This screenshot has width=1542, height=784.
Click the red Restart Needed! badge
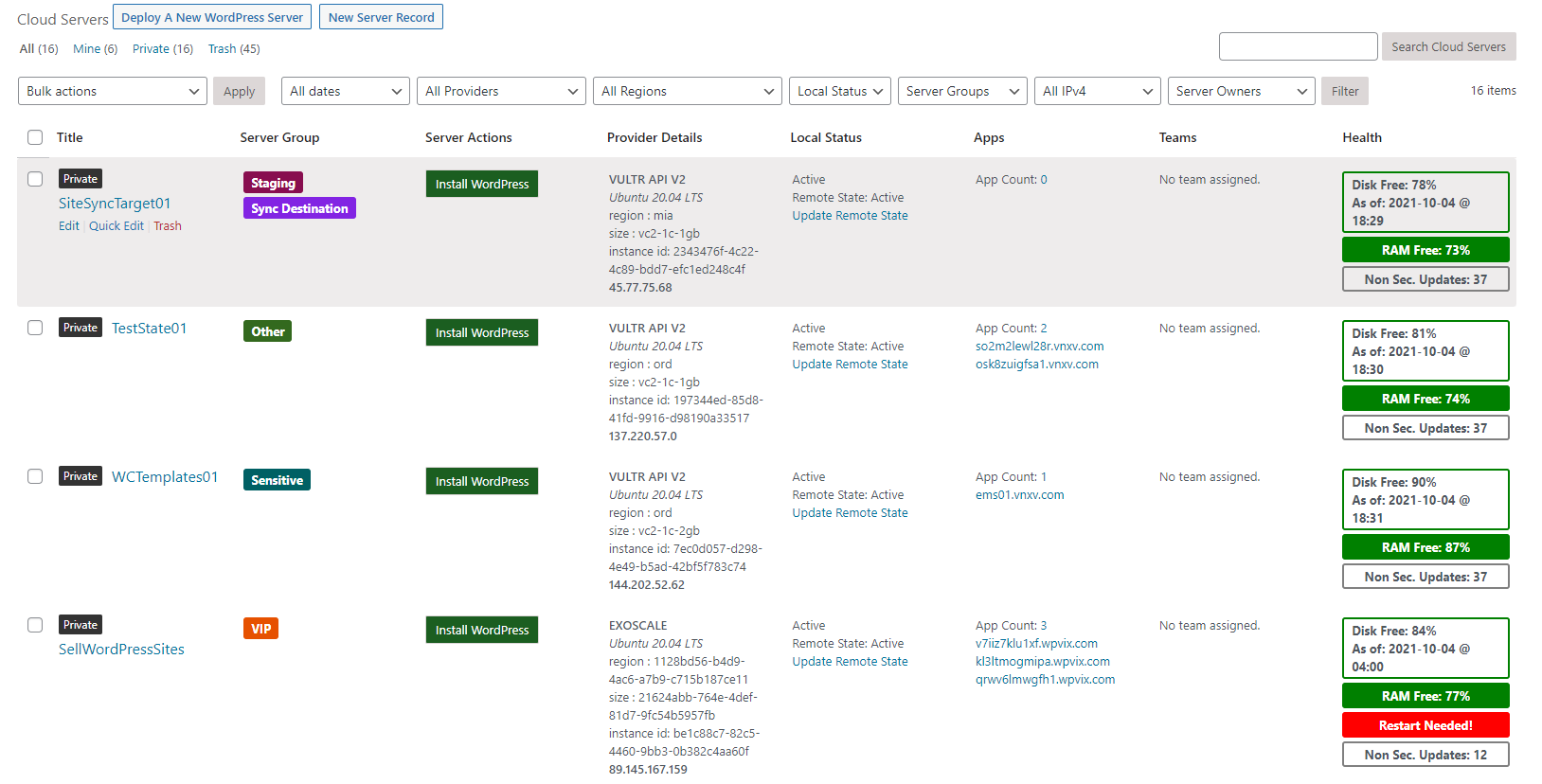pyautogui.click(x=1425, y=725)
